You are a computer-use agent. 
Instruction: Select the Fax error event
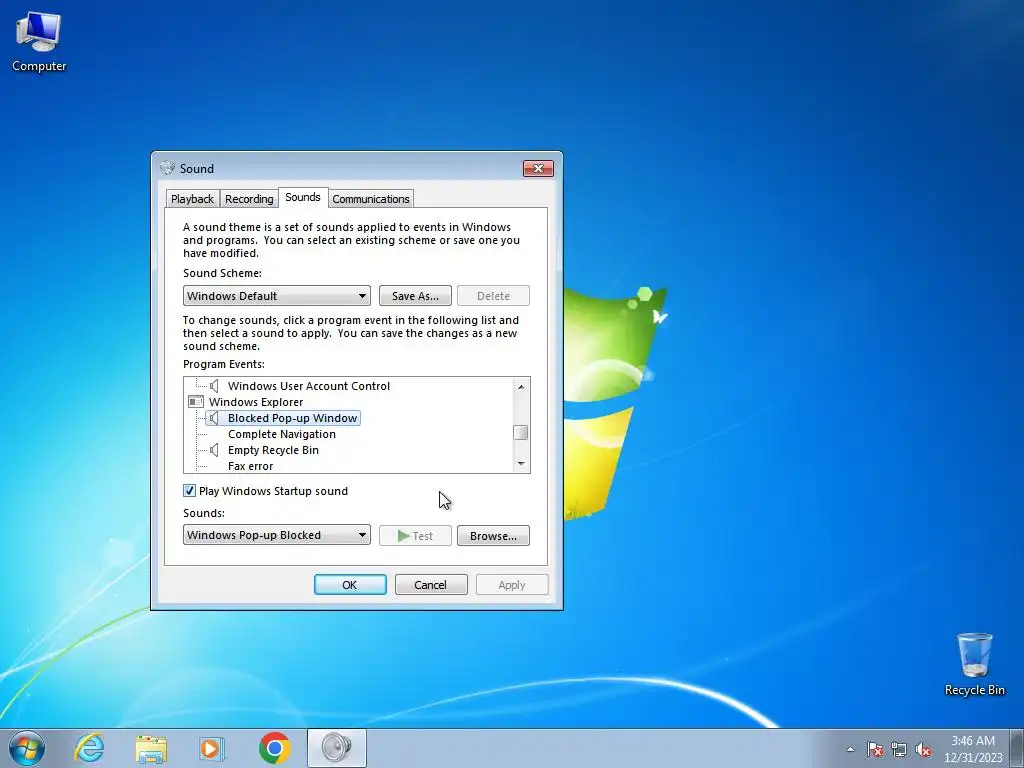[x=250, y=466]
